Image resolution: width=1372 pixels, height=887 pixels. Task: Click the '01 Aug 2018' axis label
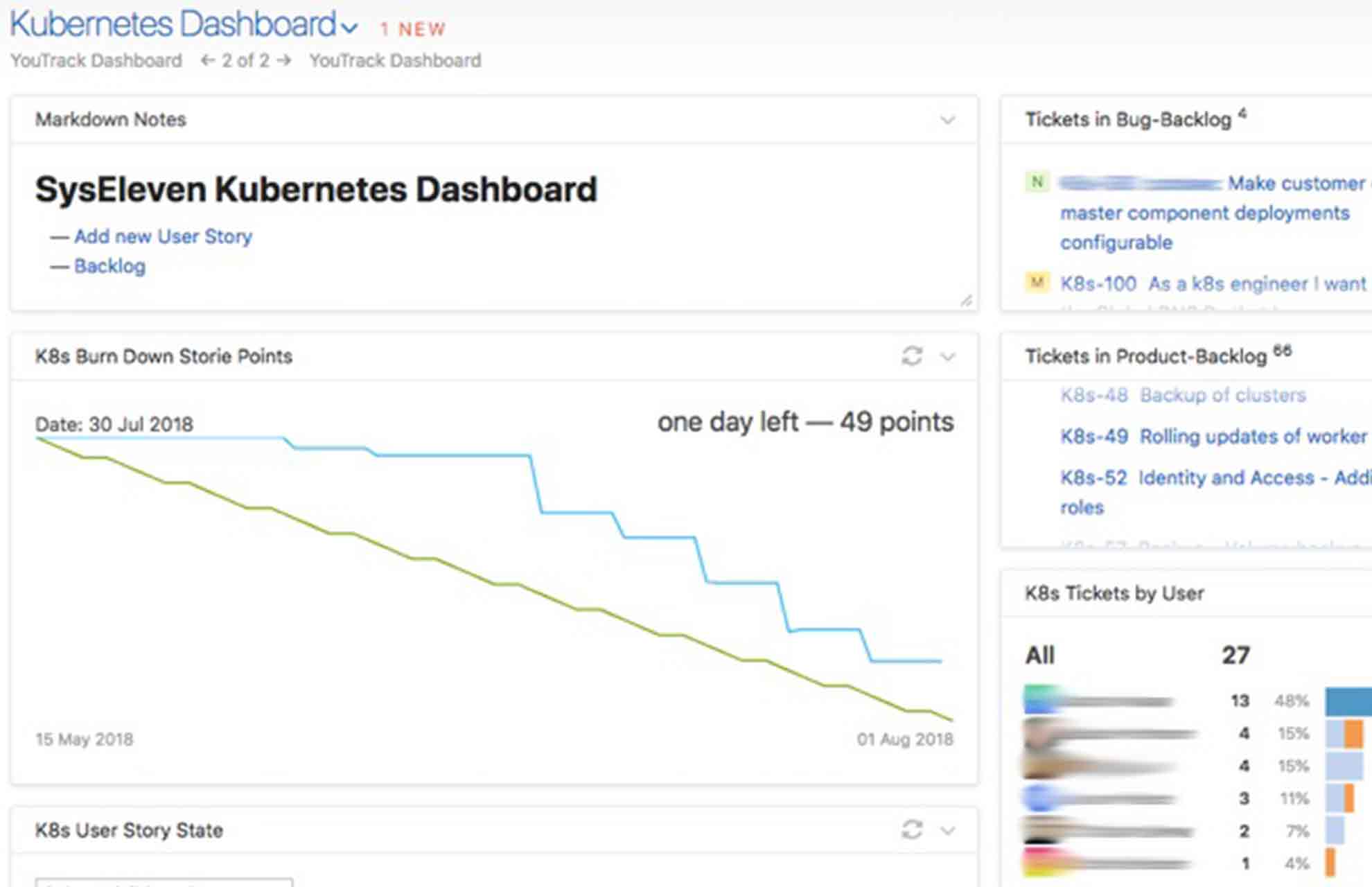click(x=905, y=739)
